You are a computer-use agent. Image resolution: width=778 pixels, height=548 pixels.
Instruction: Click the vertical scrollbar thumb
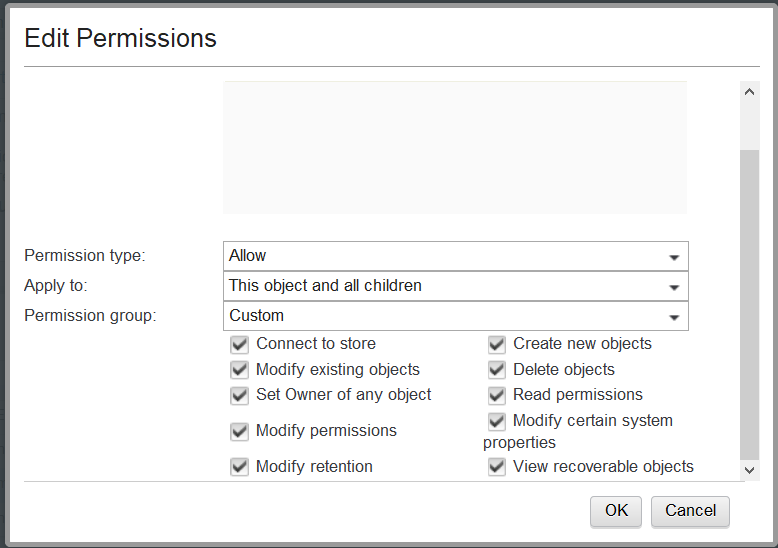pyautogui.click(x=750, y=300)
